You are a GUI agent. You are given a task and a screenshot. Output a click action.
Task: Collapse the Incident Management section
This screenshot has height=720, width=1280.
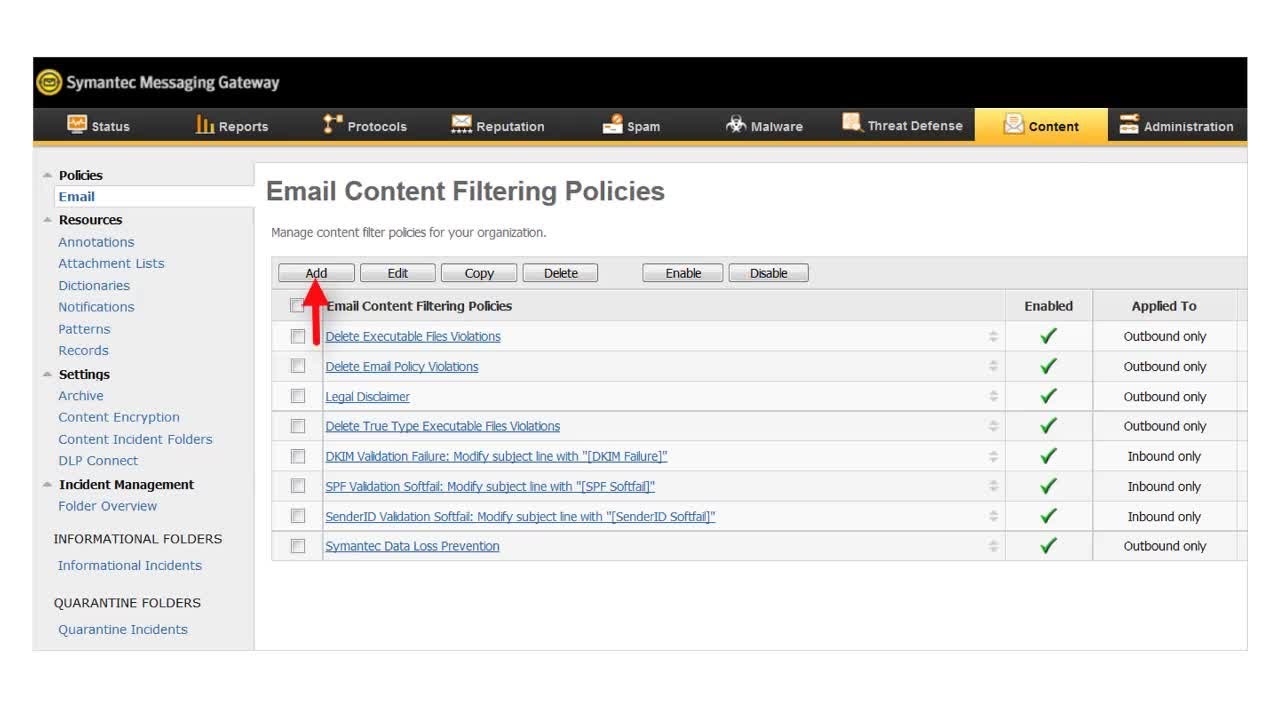point(47,485)
